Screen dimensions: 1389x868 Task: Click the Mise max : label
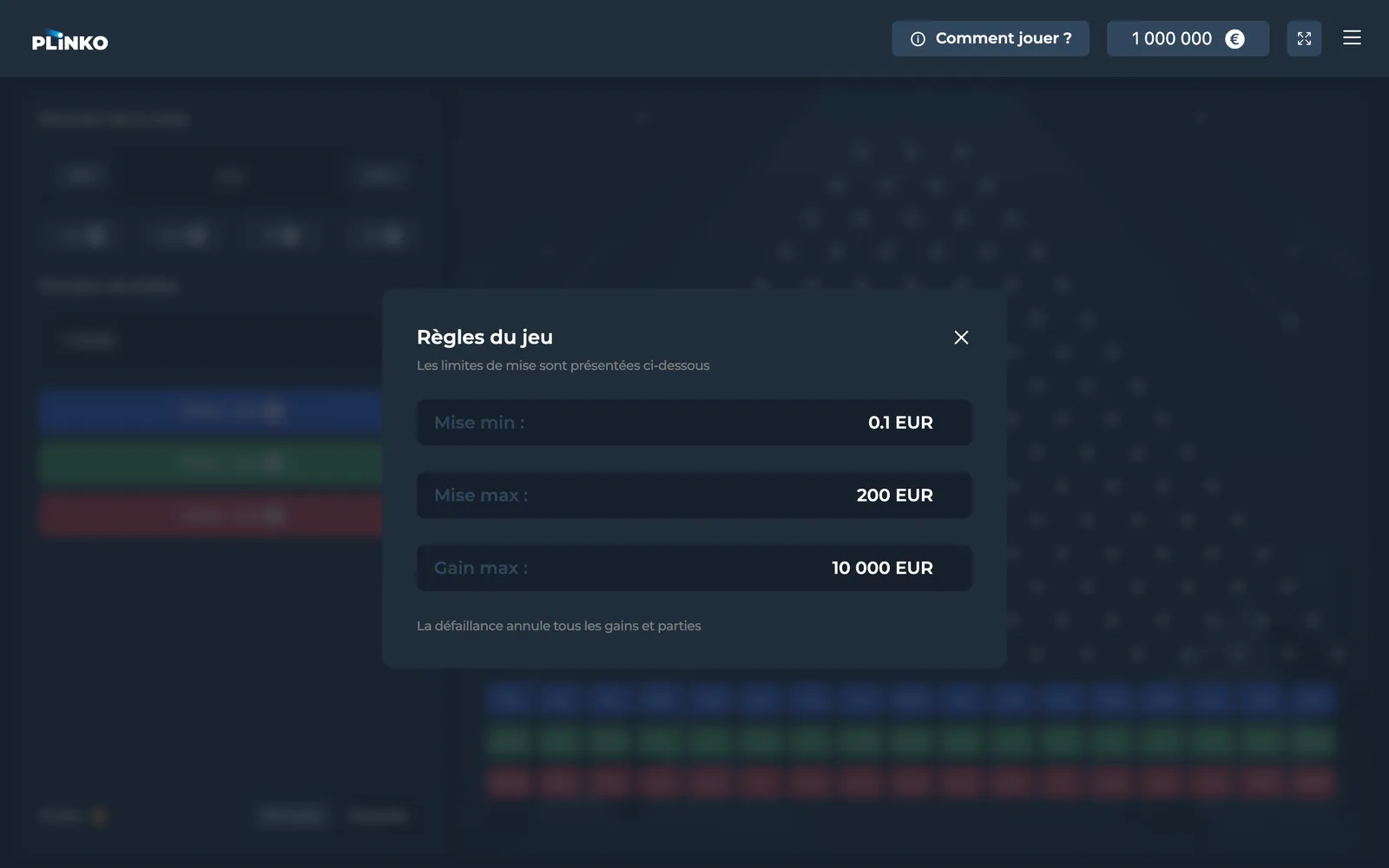(481, 496)
